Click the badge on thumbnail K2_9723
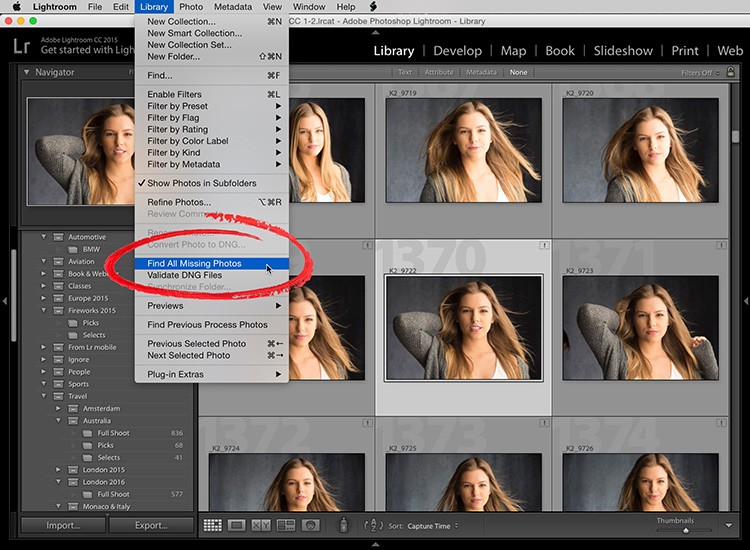 721,245
